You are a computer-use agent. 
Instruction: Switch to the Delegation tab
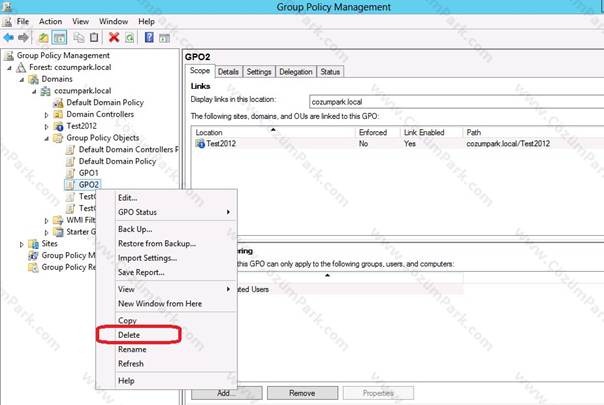(296, 72)
